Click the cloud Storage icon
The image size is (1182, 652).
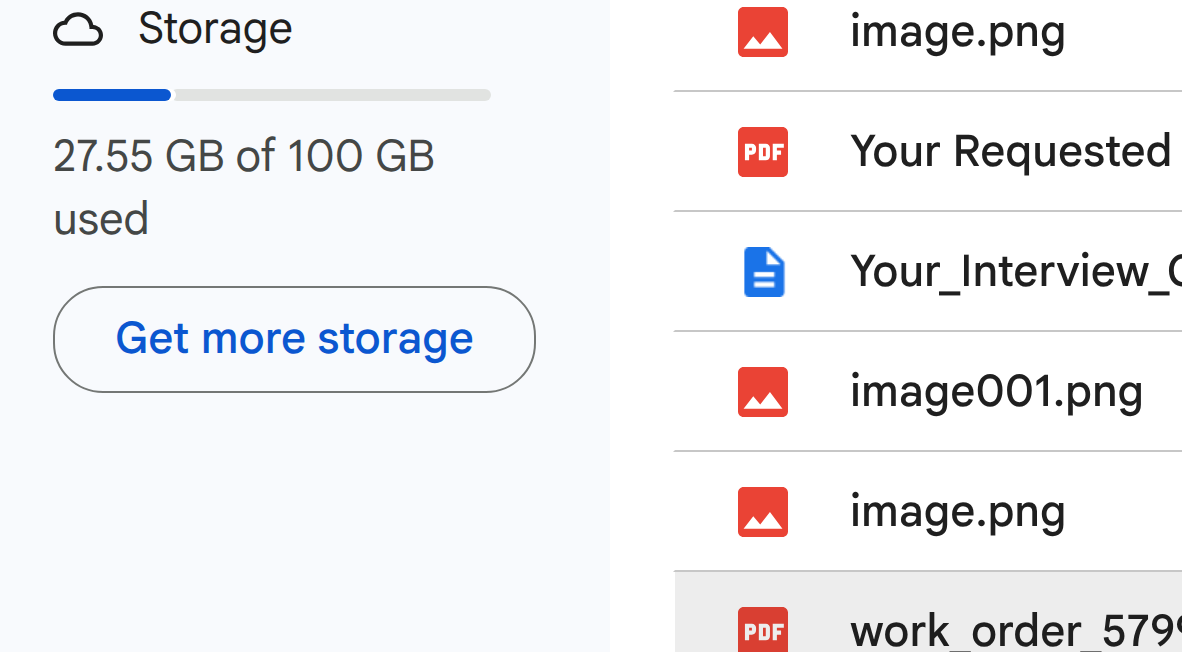click(x=78, y=31)
